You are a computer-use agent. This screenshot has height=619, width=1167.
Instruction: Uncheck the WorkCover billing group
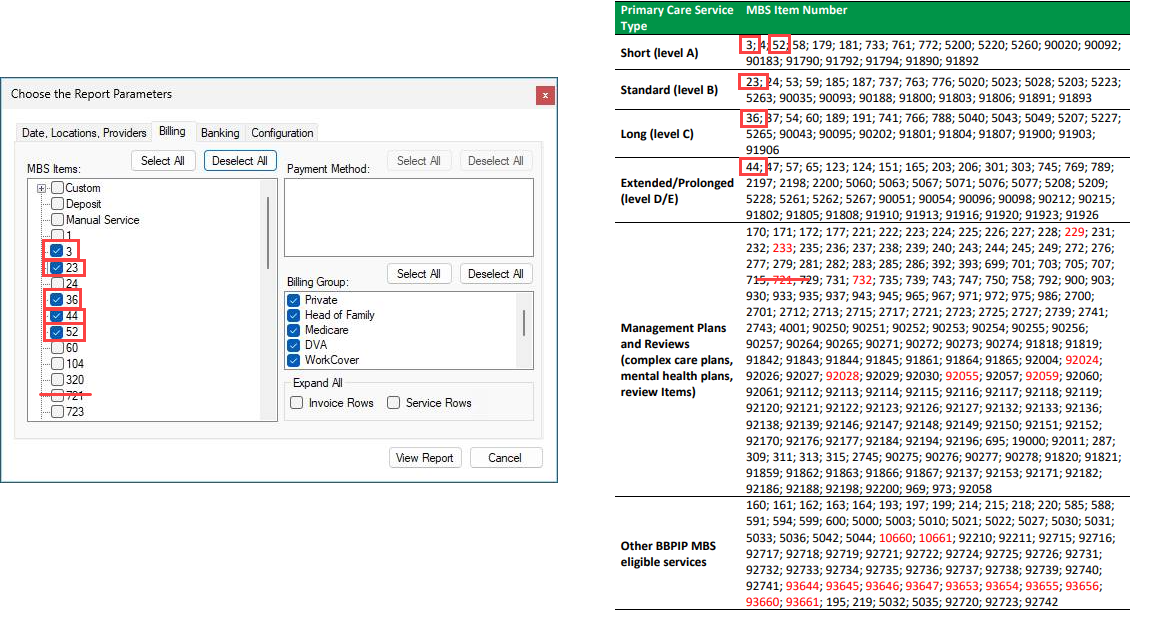tap(294, 360)
